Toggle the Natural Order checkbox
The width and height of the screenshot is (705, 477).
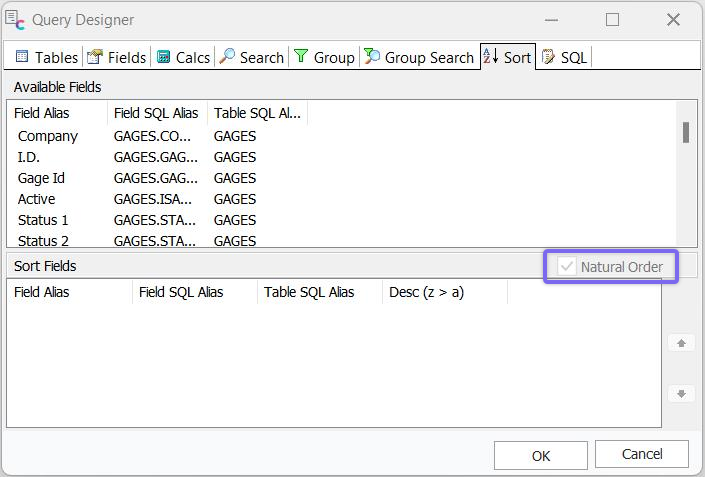568,267
